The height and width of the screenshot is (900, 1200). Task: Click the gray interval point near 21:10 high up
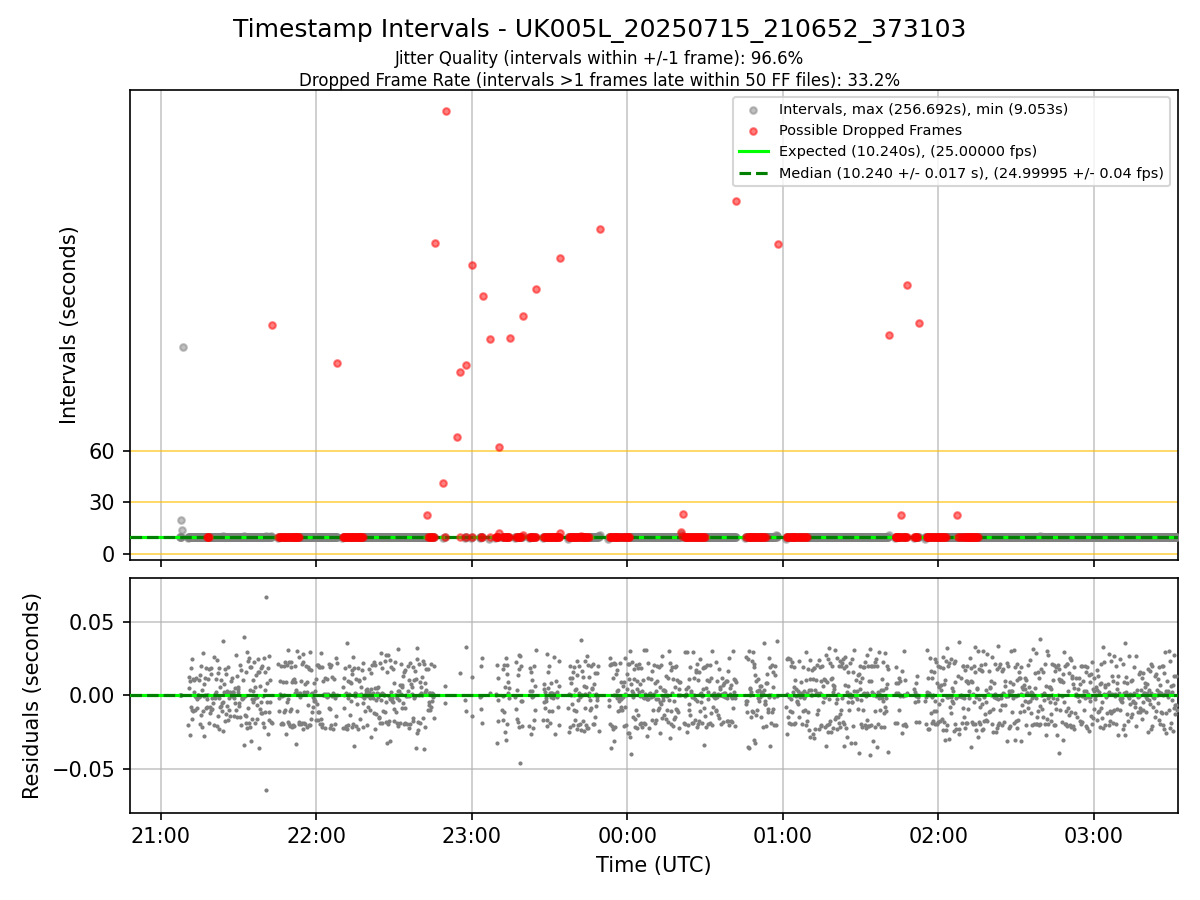(x=183, y=347)
